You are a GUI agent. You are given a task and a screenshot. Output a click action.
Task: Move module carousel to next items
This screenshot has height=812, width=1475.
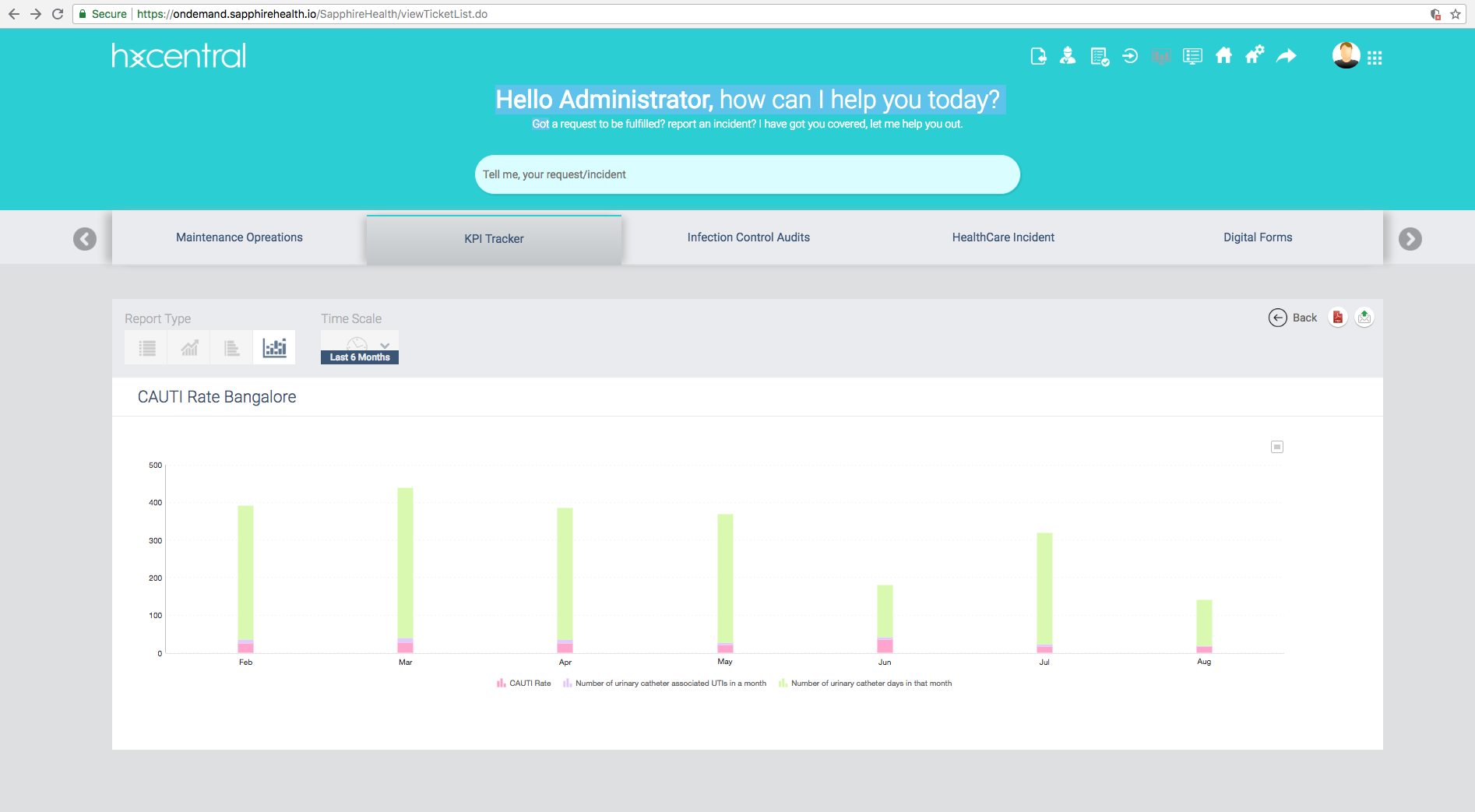(1410, 239)
